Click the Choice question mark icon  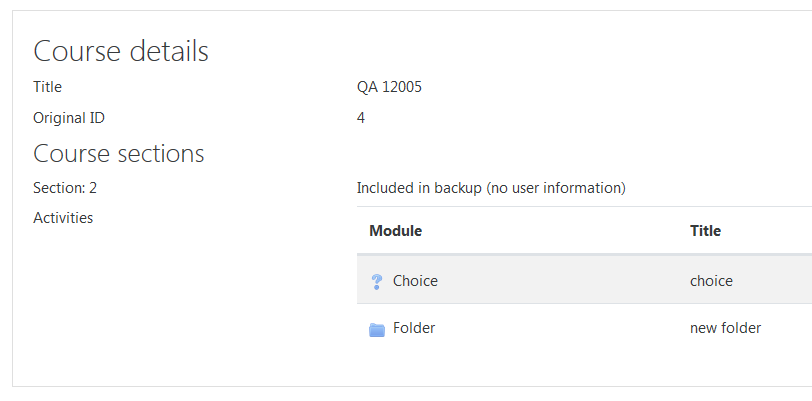point(376,281)
